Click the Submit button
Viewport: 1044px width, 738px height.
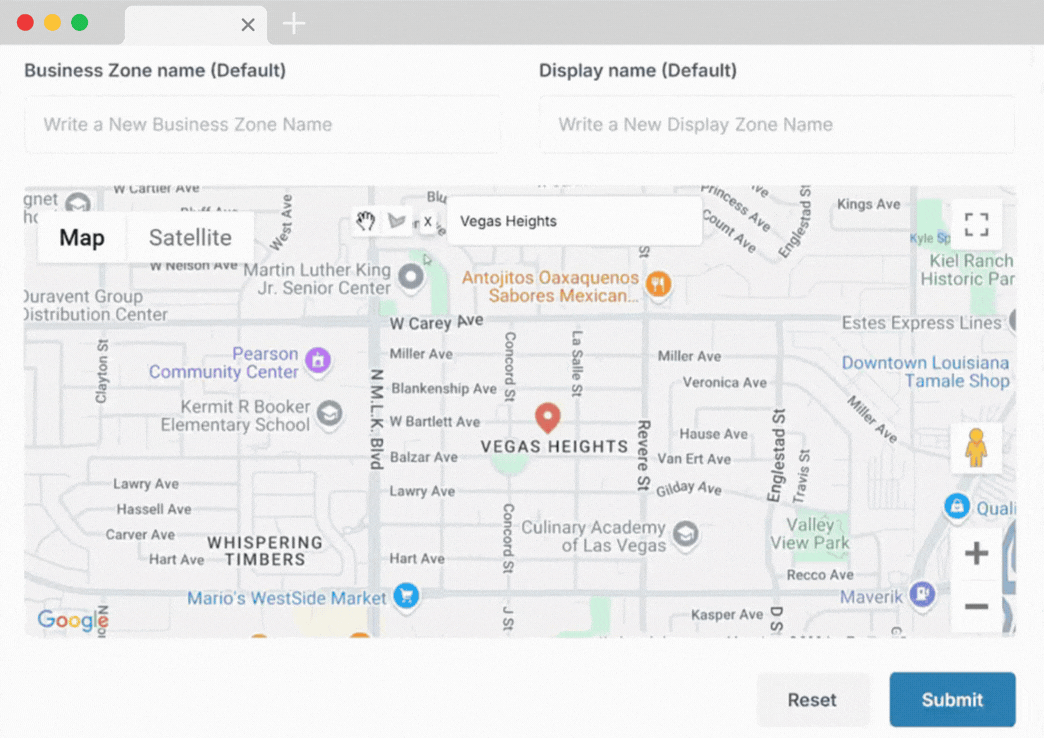(x=952, y=699)
